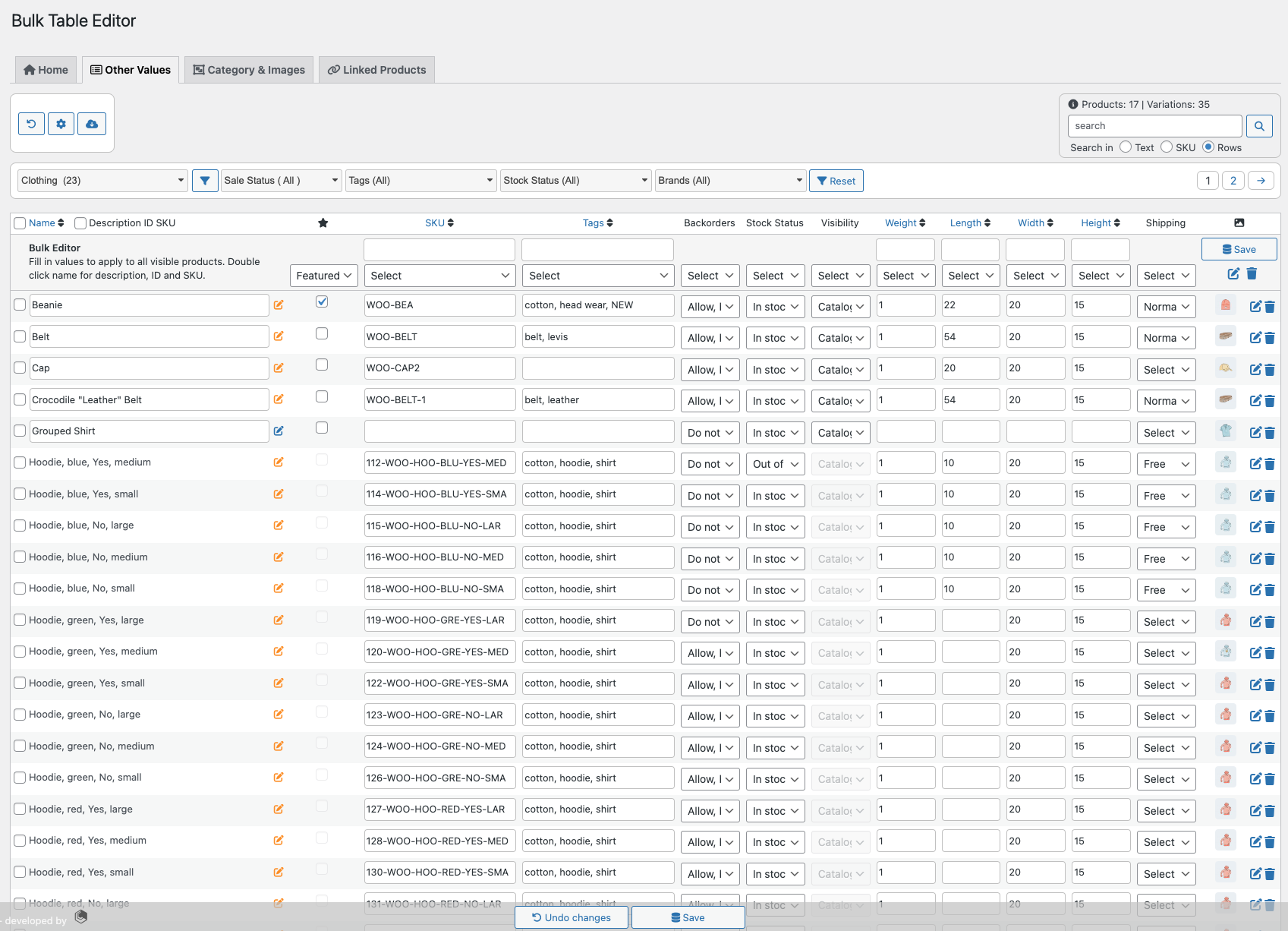
Task: Open the Backorders dropdown for Cap row
Action: click(x=709, y=369)
